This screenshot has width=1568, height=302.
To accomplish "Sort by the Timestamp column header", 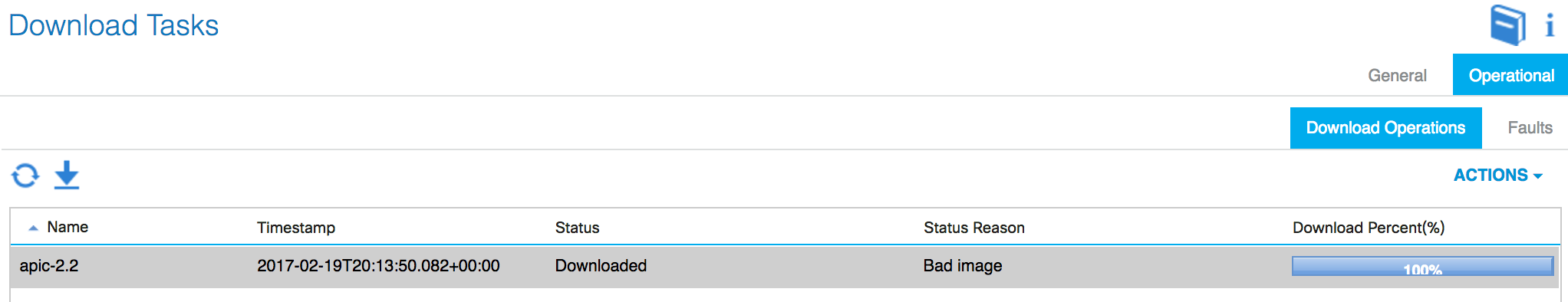I will 296,228.
